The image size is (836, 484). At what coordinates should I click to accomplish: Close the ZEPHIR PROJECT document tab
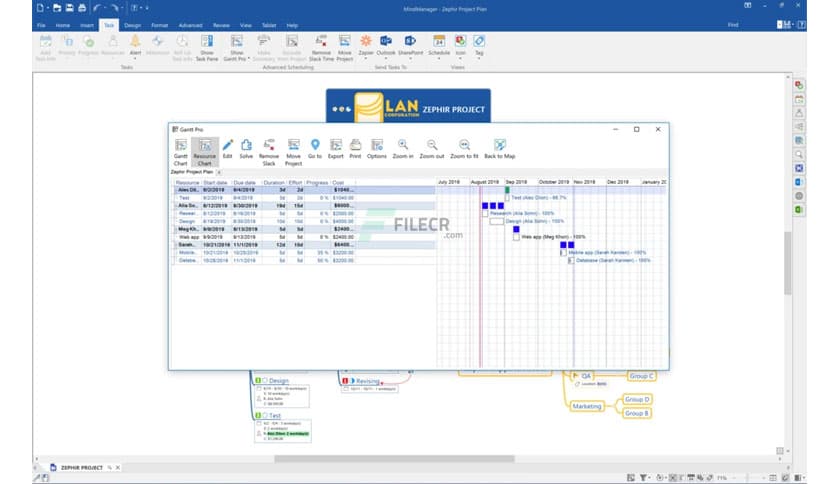coord(118,467)
